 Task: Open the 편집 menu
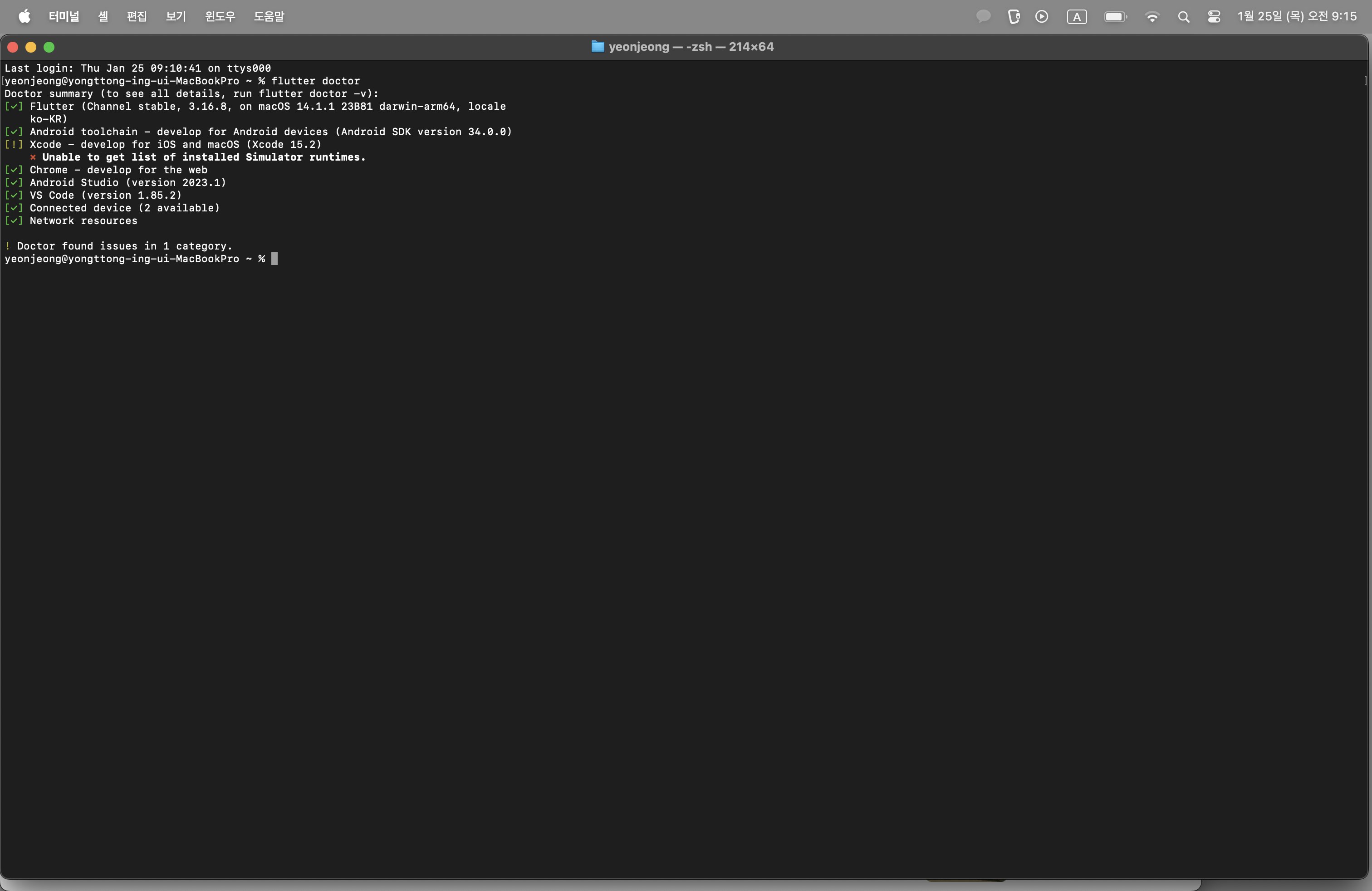(137, 16)
